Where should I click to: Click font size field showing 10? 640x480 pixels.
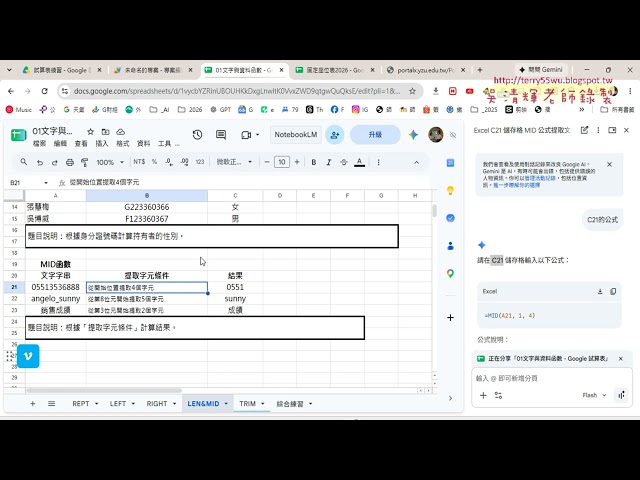click(282, 162)
